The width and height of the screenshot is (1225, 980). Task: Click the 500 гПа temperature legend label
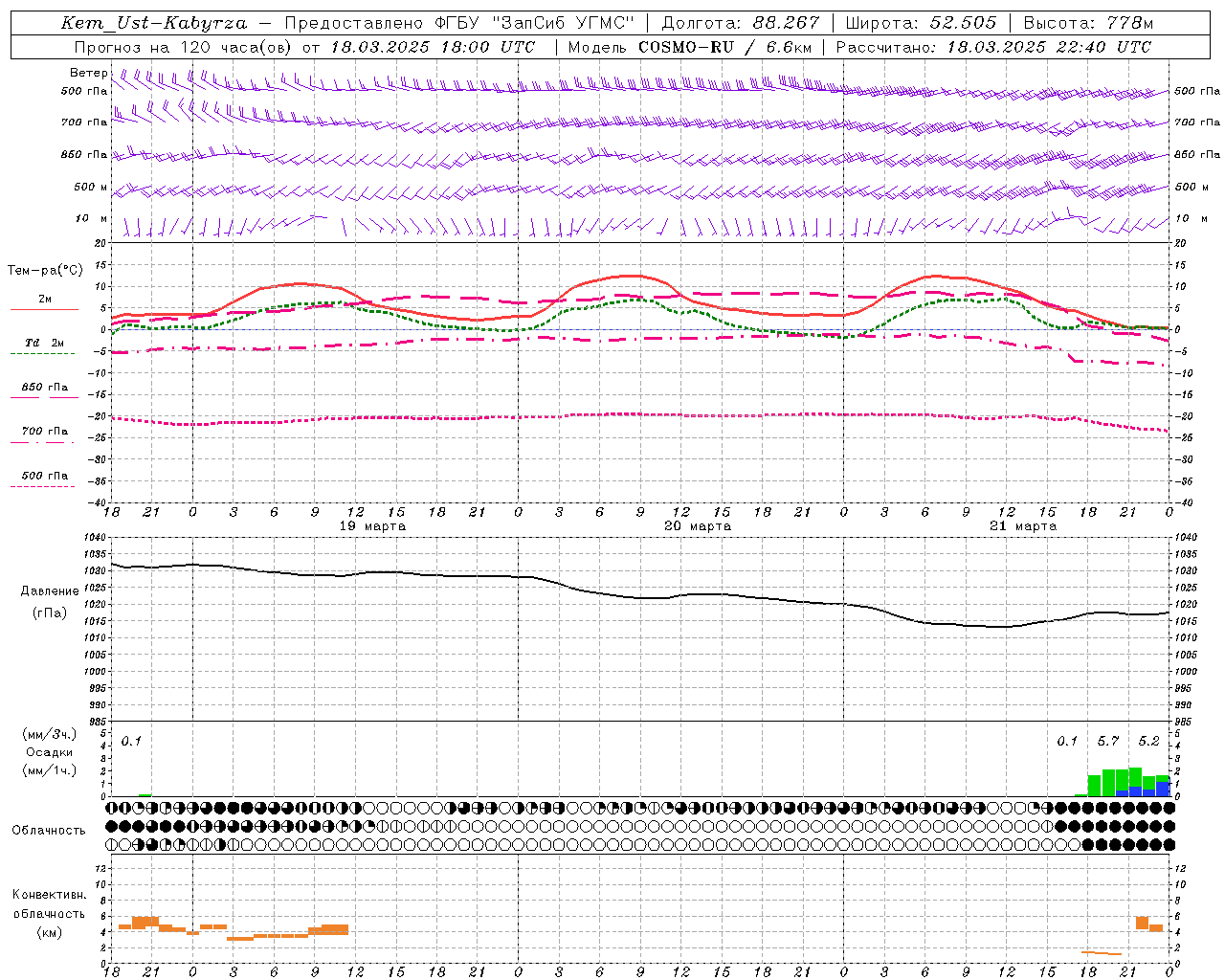[x=45, y=476]
